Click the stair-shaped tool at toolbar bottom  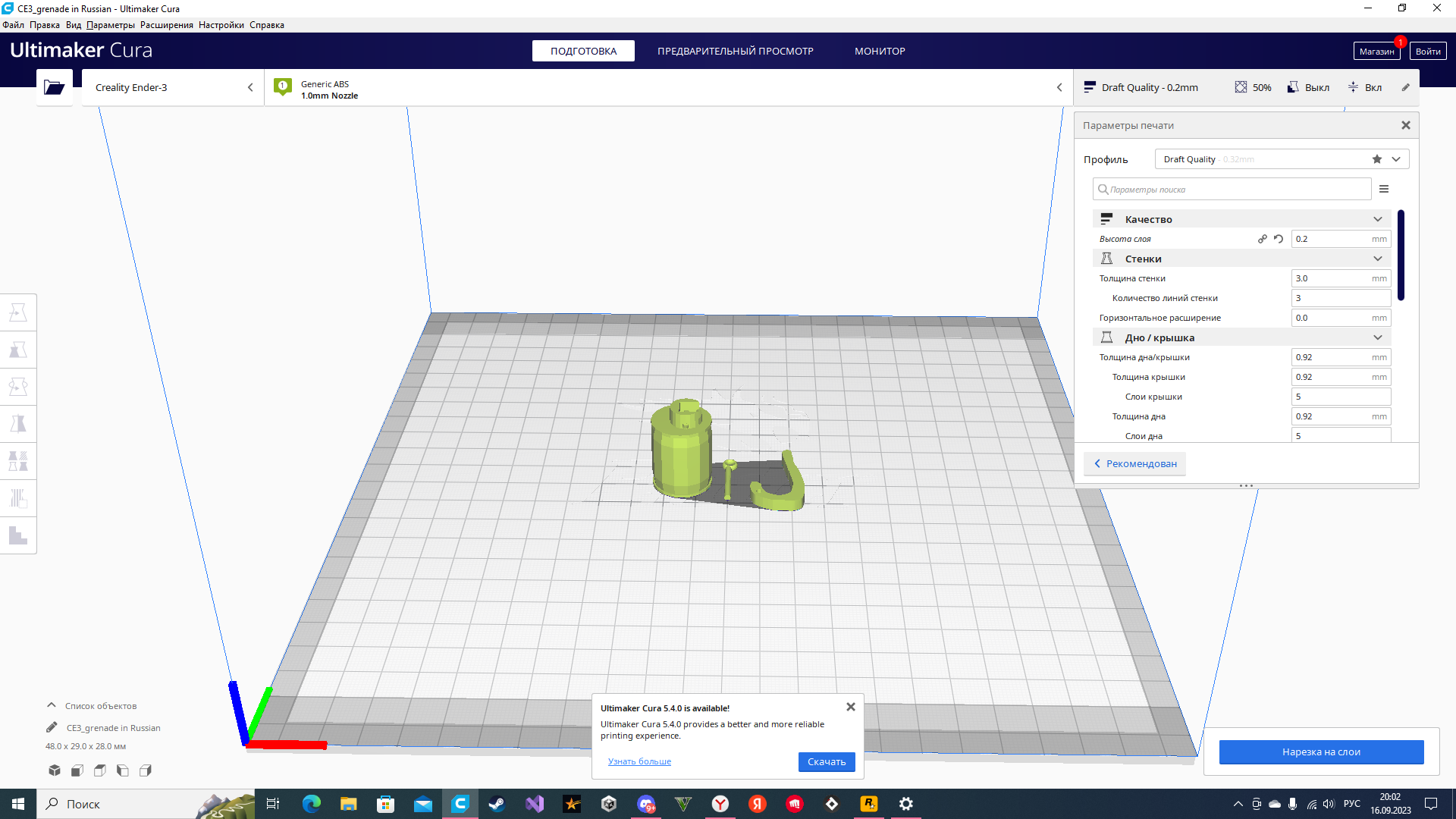[18, 535]
